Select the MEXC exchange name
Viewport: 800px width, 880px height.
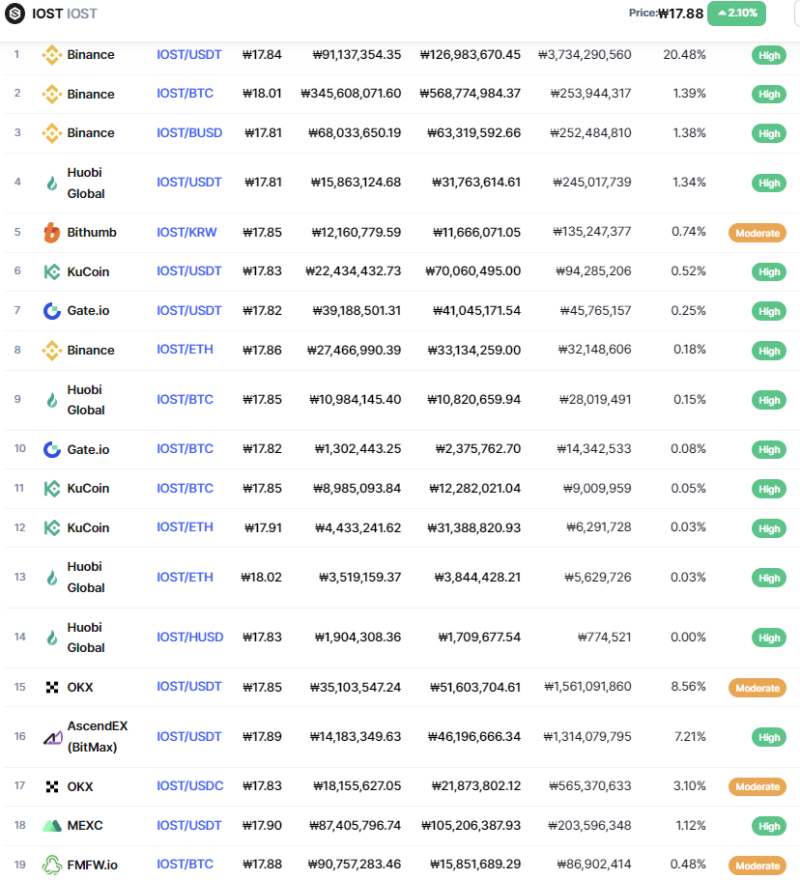click(x=85, y=826)
